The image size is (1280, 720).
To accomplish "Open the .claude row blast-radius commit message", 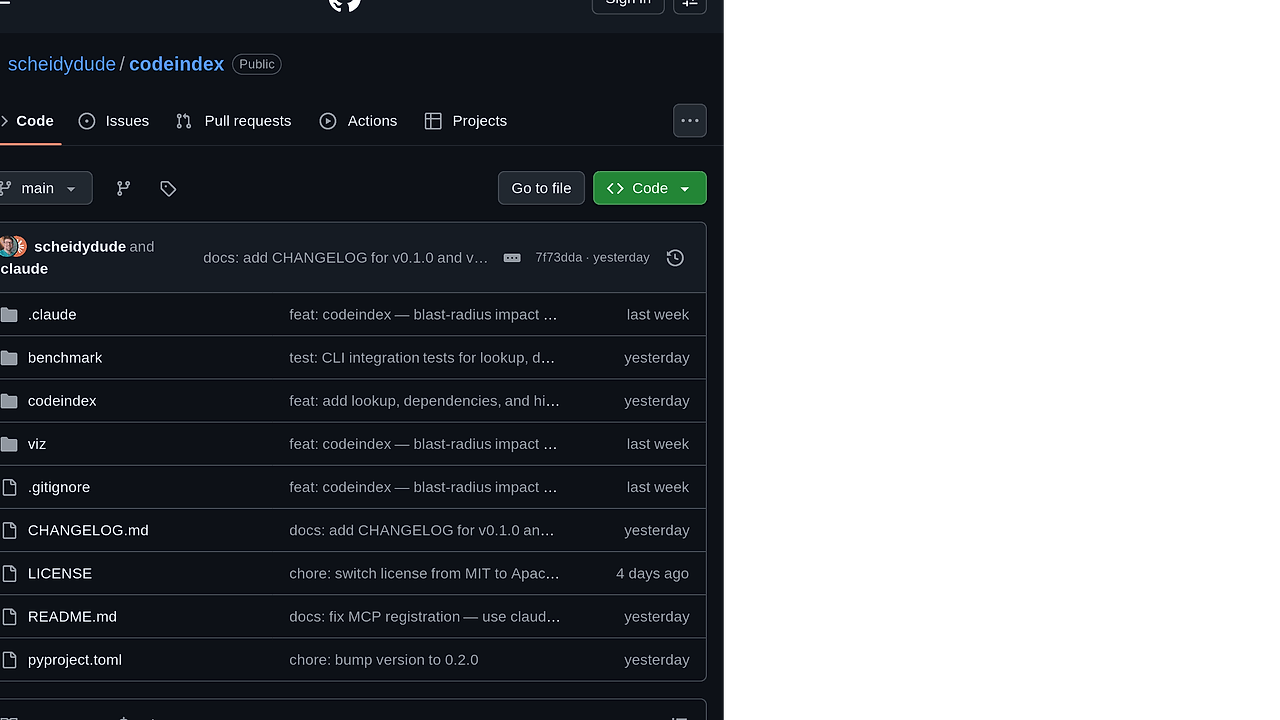I will click(x=423, y=315).
